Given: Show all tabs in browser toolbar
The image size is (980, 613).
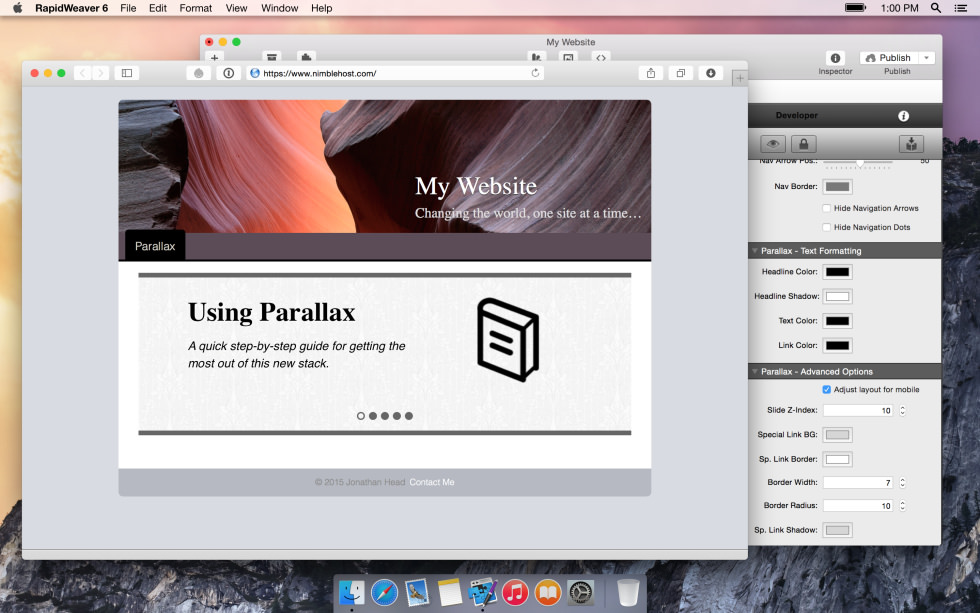Looking at the screenshot, I should 681,73.
